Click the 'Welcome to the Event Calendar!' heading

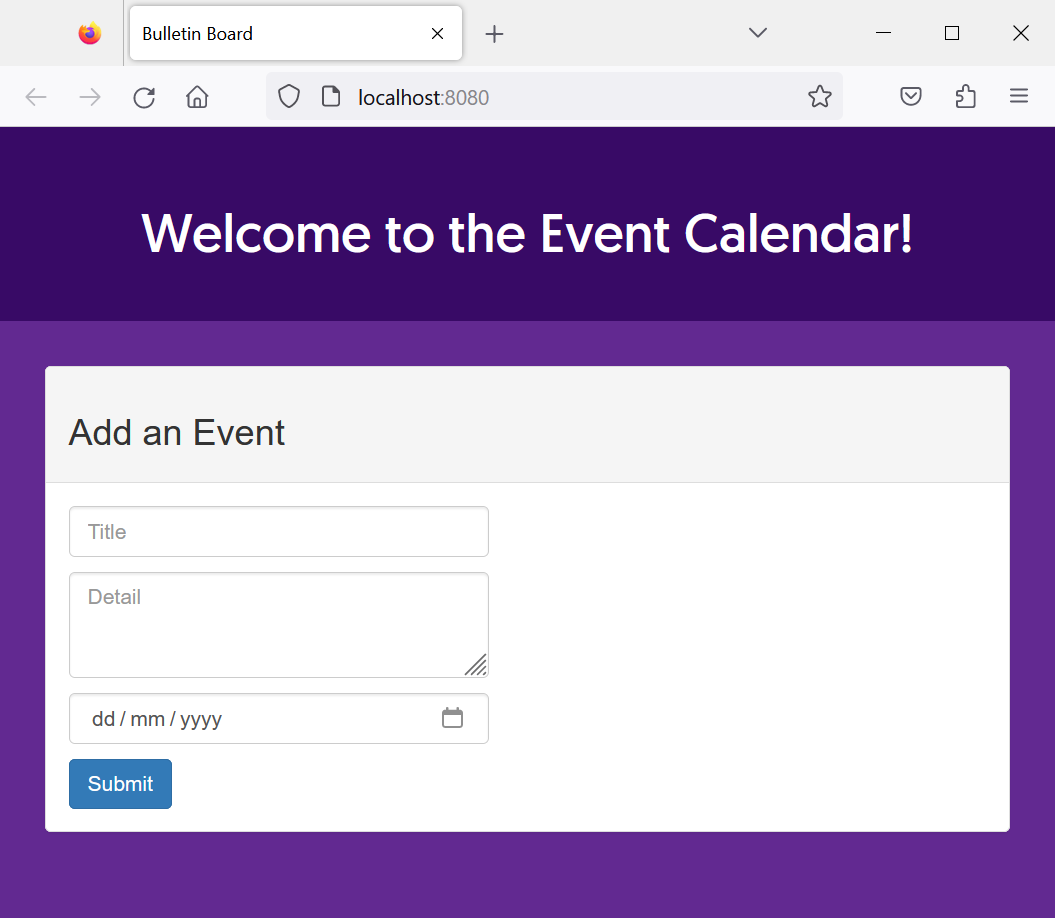click(x=527, y=234)
